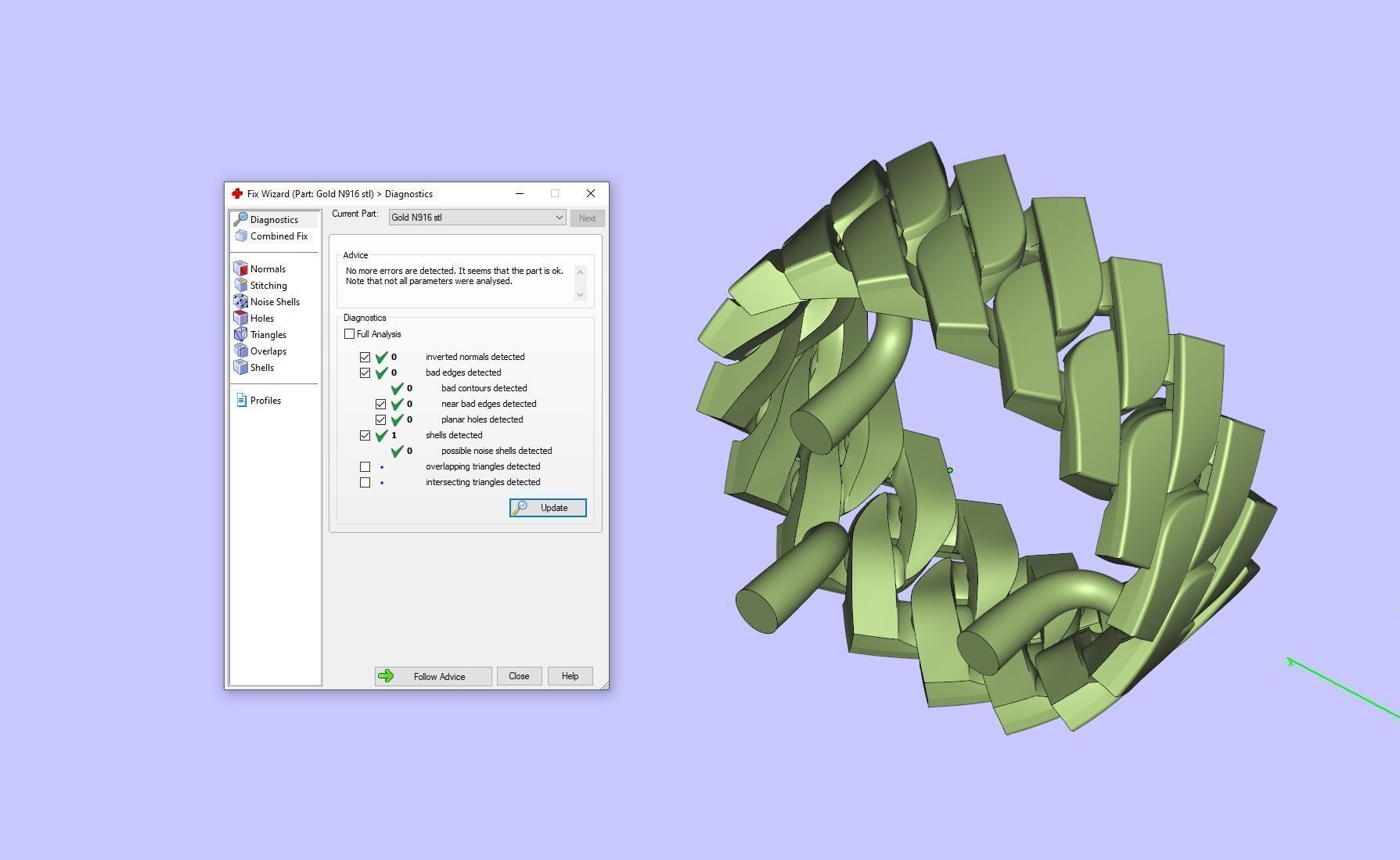The height and width of the screenshot is (860, 1400).
Task: Select the Triangles icon
Action: click(241, 335)
